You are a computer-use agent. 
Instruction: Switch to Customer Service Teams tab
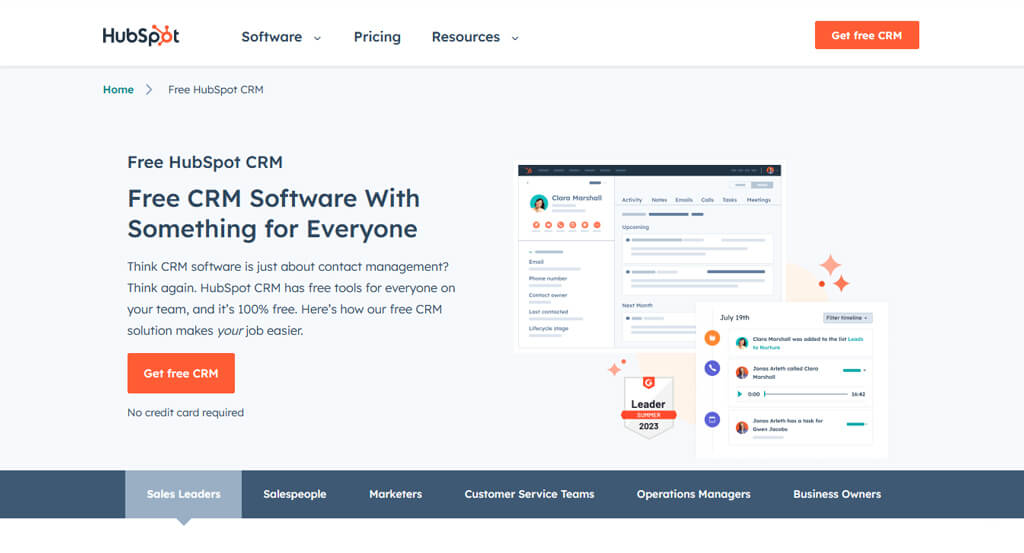pyautogui.click(x=529, y=494)
